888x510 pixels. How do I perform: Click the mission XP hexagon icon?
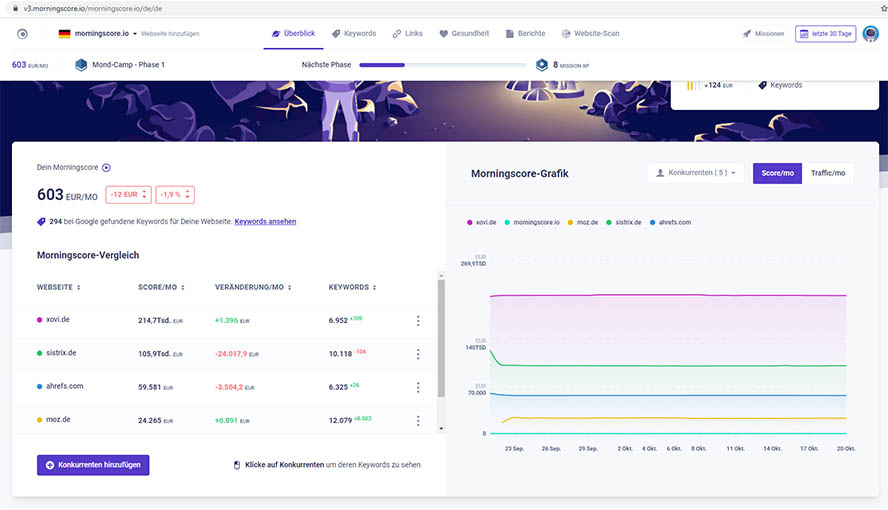542,65
